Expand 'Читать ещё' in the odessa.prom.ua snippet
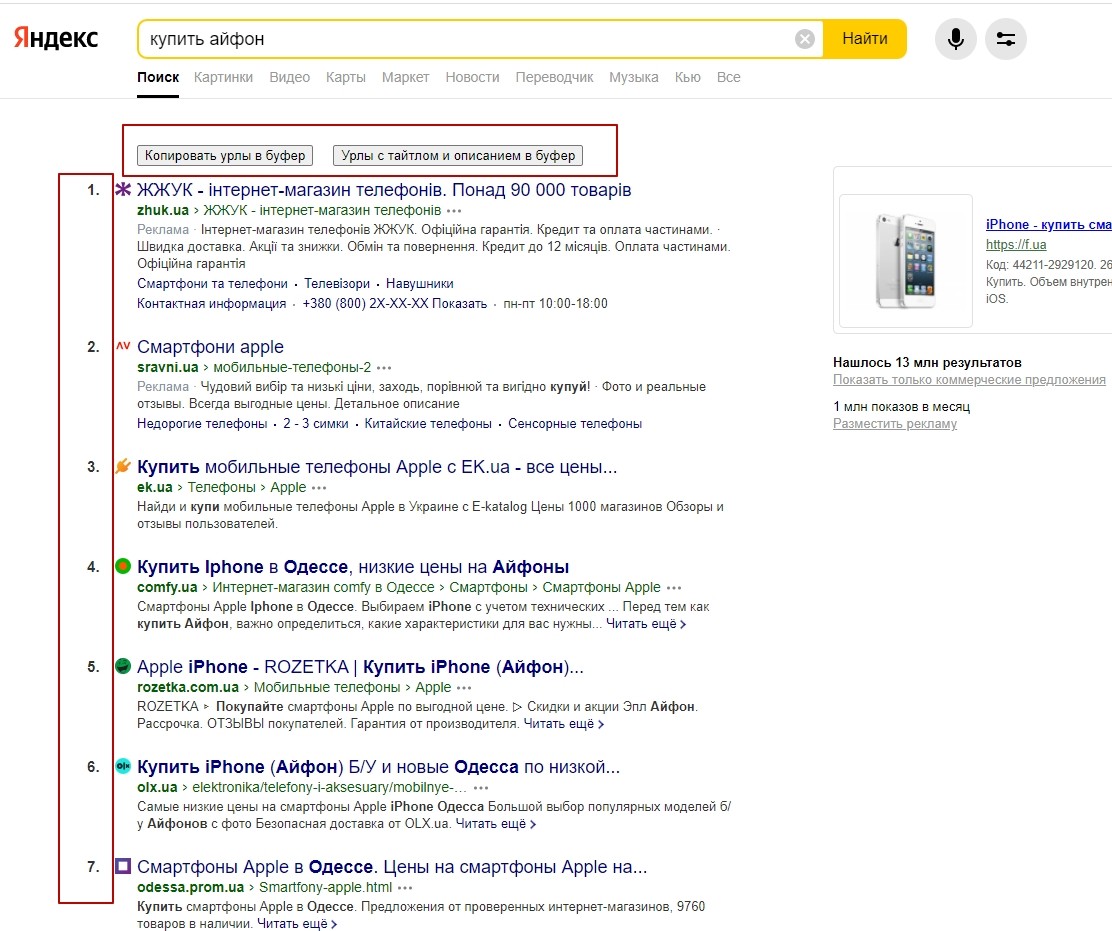 point(297,924)
